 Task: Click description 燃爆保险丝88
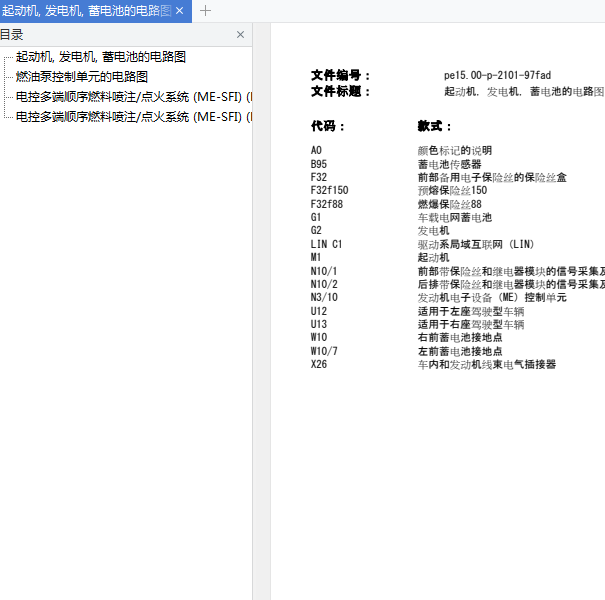click(450, 204)
